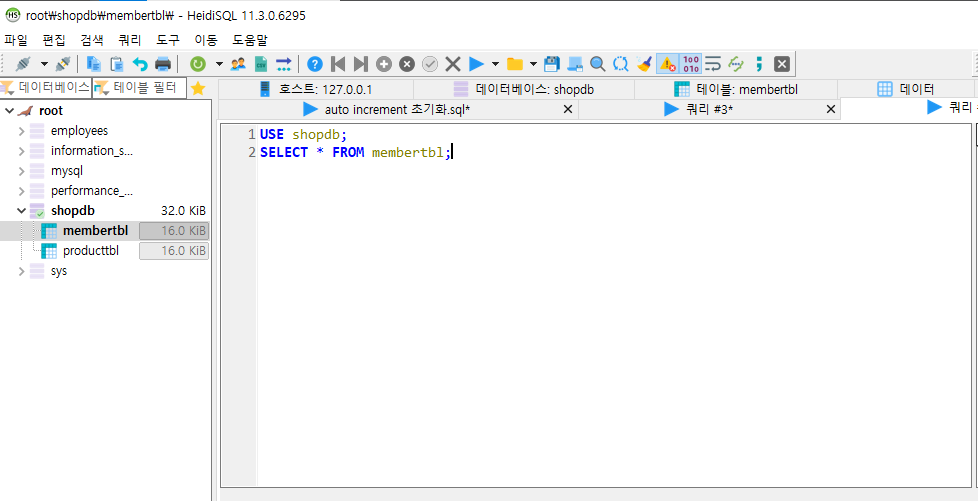Click the blue Help question icon
The width and height of the screenshot is (978, 501).
point(315,64)
